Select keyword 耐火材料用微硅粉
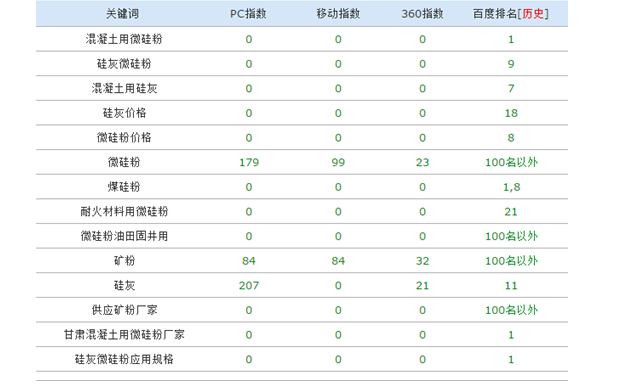The image size is (624, 387). [x=124, y=211]
